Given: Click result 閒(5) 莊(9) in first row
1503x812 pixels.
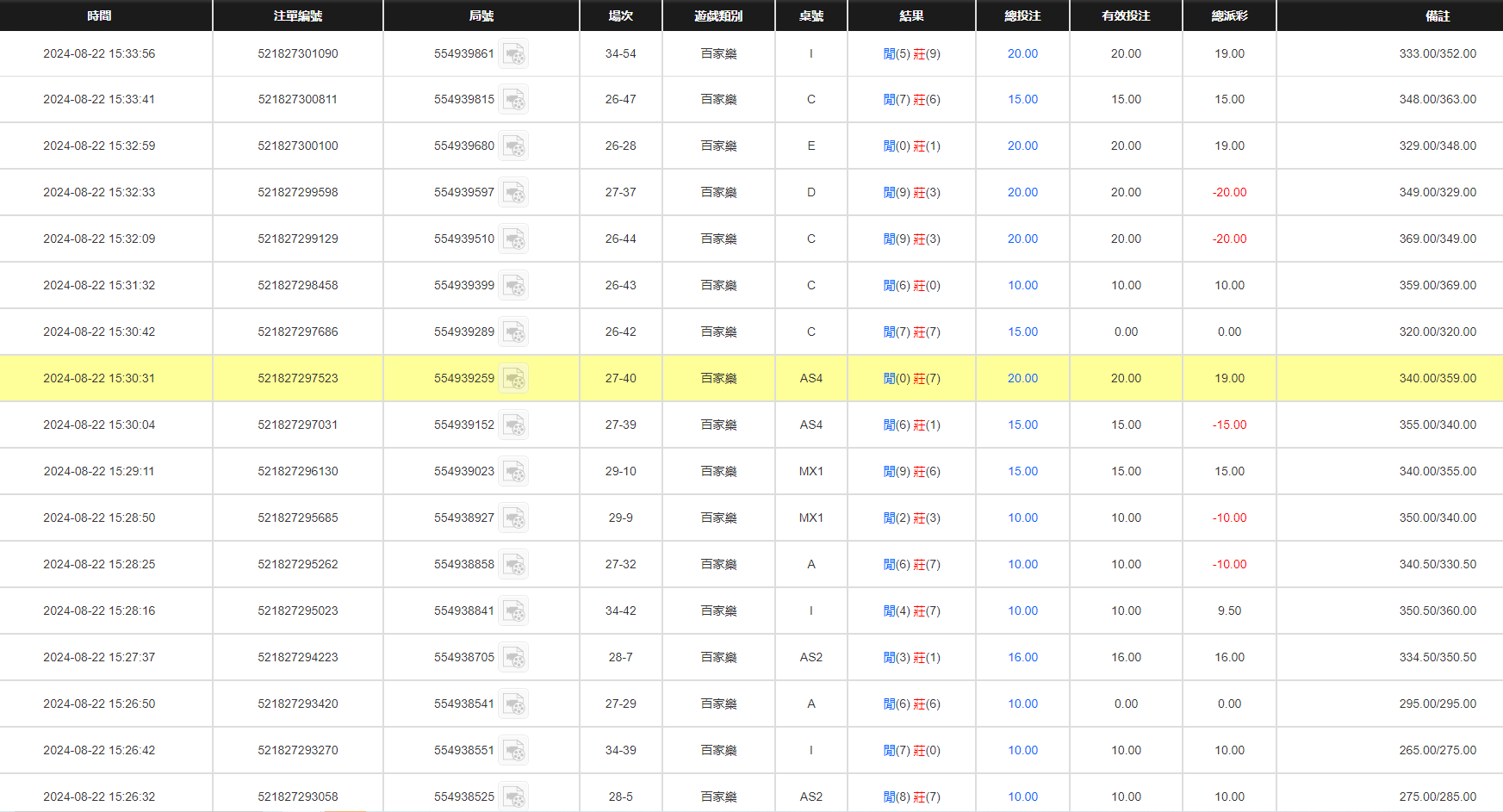Looking at the screenshot, I should coord(911,53).
